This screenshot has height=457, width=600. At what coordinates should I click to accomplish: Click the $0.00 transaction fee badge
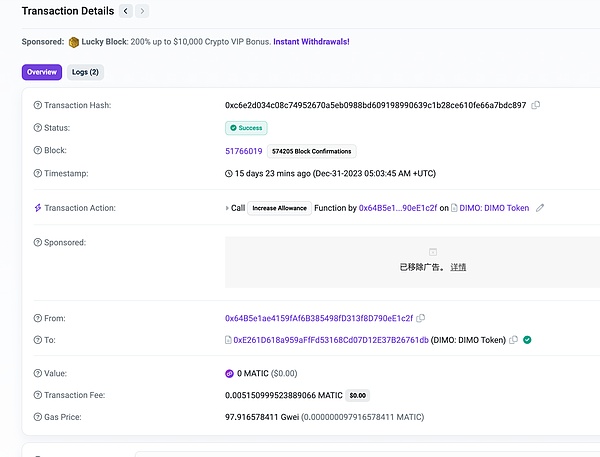tap(357, 395)
